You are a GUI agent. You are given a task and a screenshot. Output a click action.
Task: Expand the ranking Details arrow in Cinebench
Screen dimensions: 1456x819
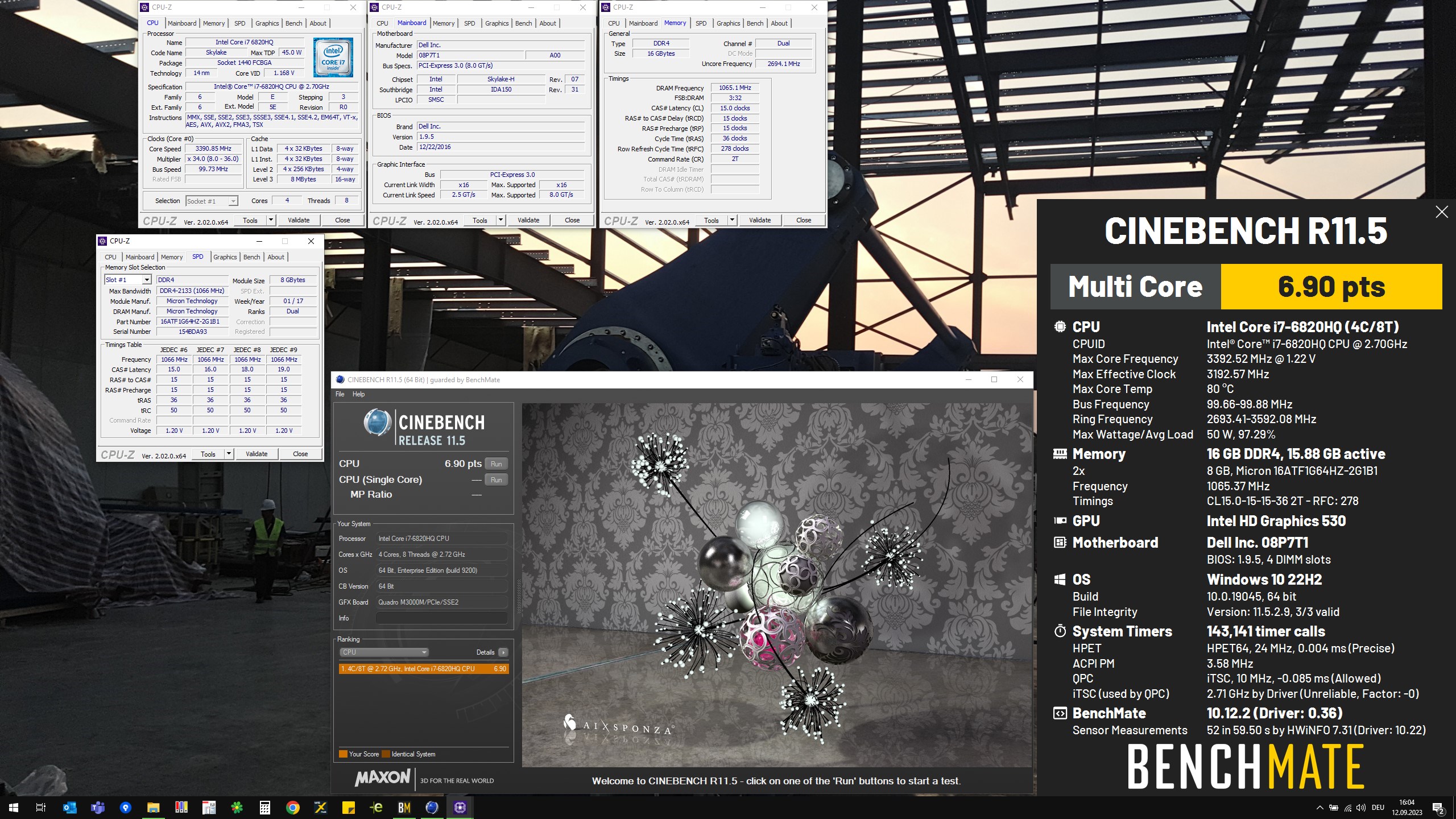pos(503,652)
